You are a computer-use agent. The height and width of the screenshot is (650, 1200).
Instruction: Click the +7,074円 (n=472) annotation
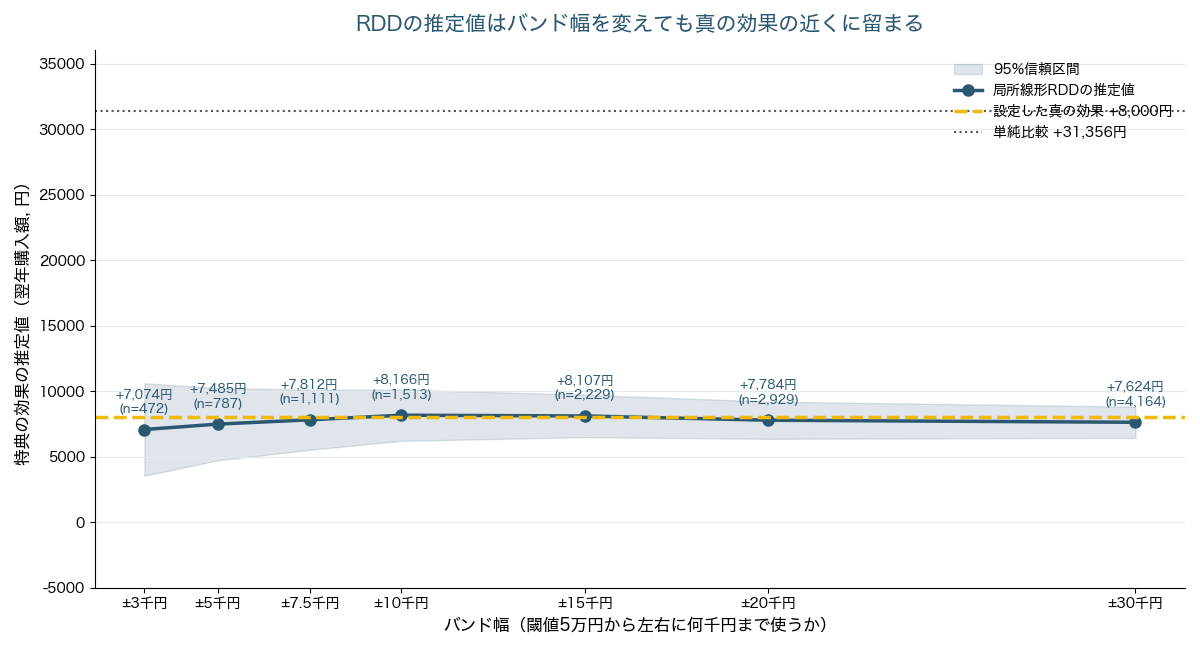(x=144, y=401)
